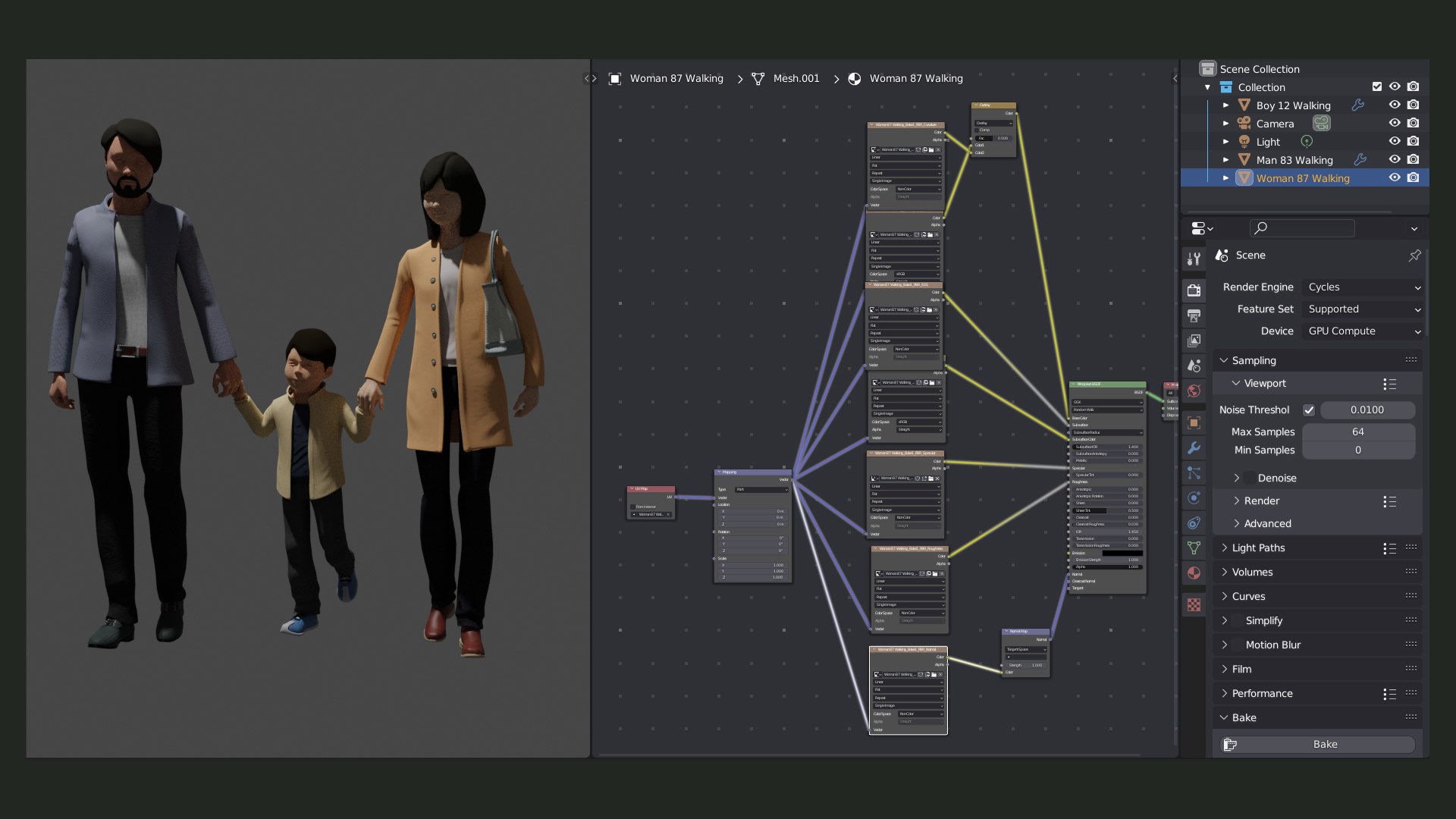
Task: Enable the Motion Blur checkbox
Action: [1238, 645]
